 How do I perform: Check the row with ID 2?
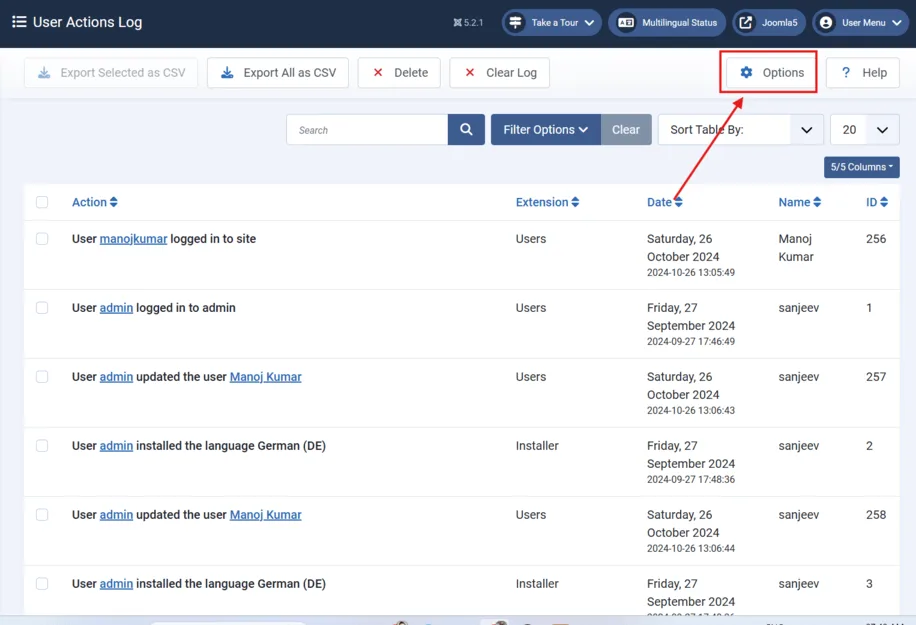click(x=42, y=446)
